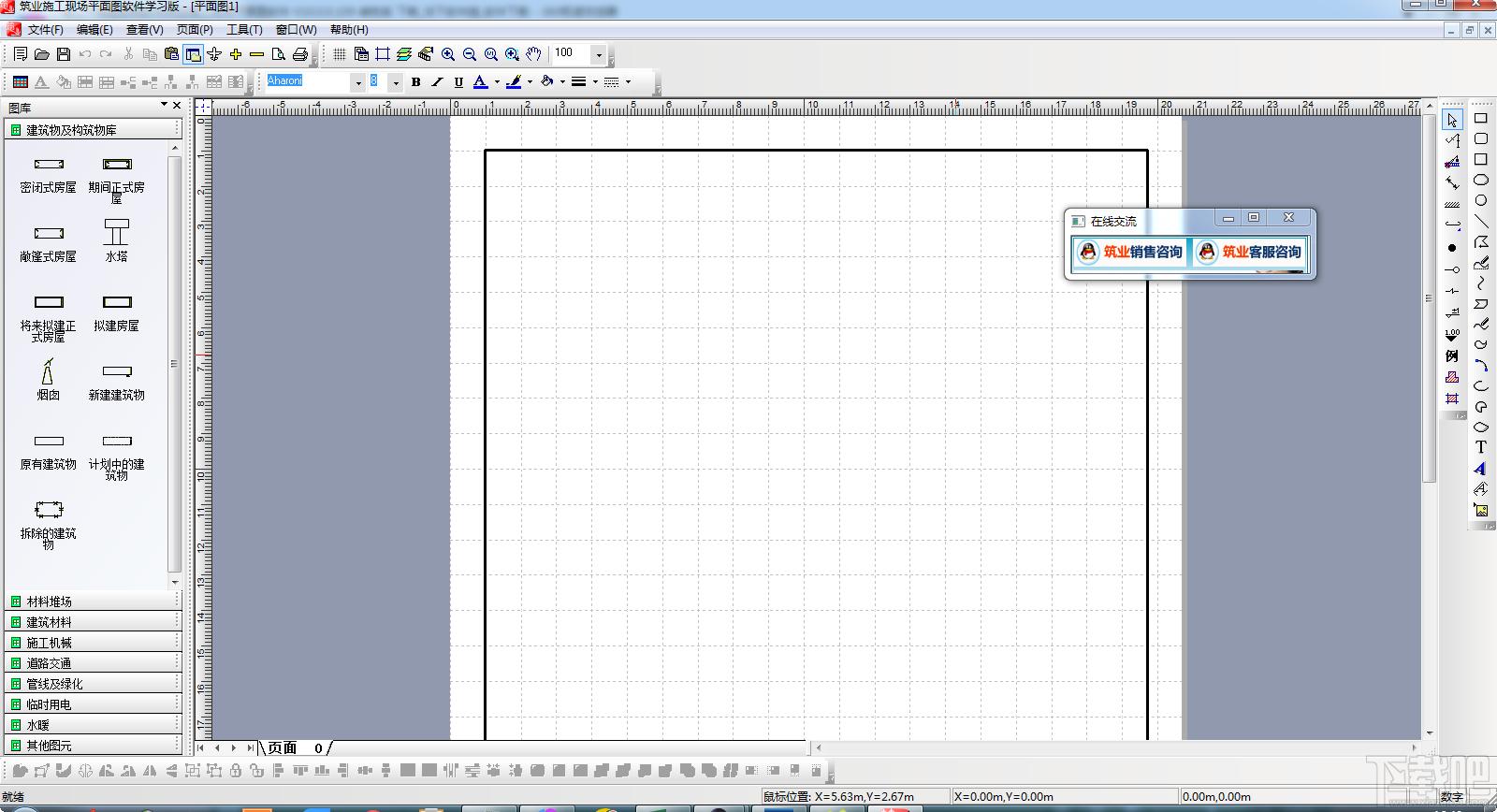The height and width of the screenshot is (812, 1497).
Task: Open the font color dropdown arrow
Action: pyautogui.click(x=497, y=82)
